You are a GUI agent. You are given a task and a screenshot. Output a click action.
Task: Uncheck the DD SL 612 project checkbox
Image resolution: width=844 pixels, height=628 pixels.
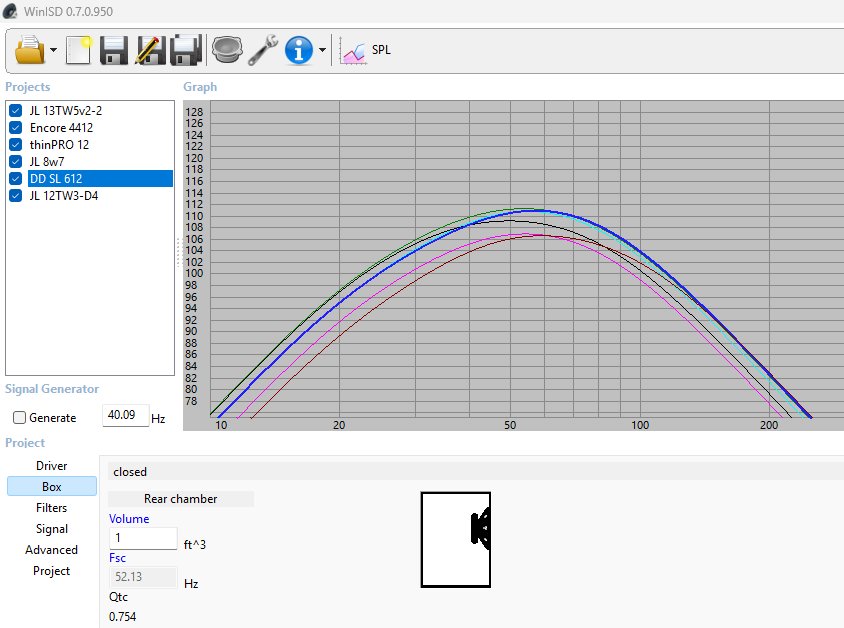[16, 179]
